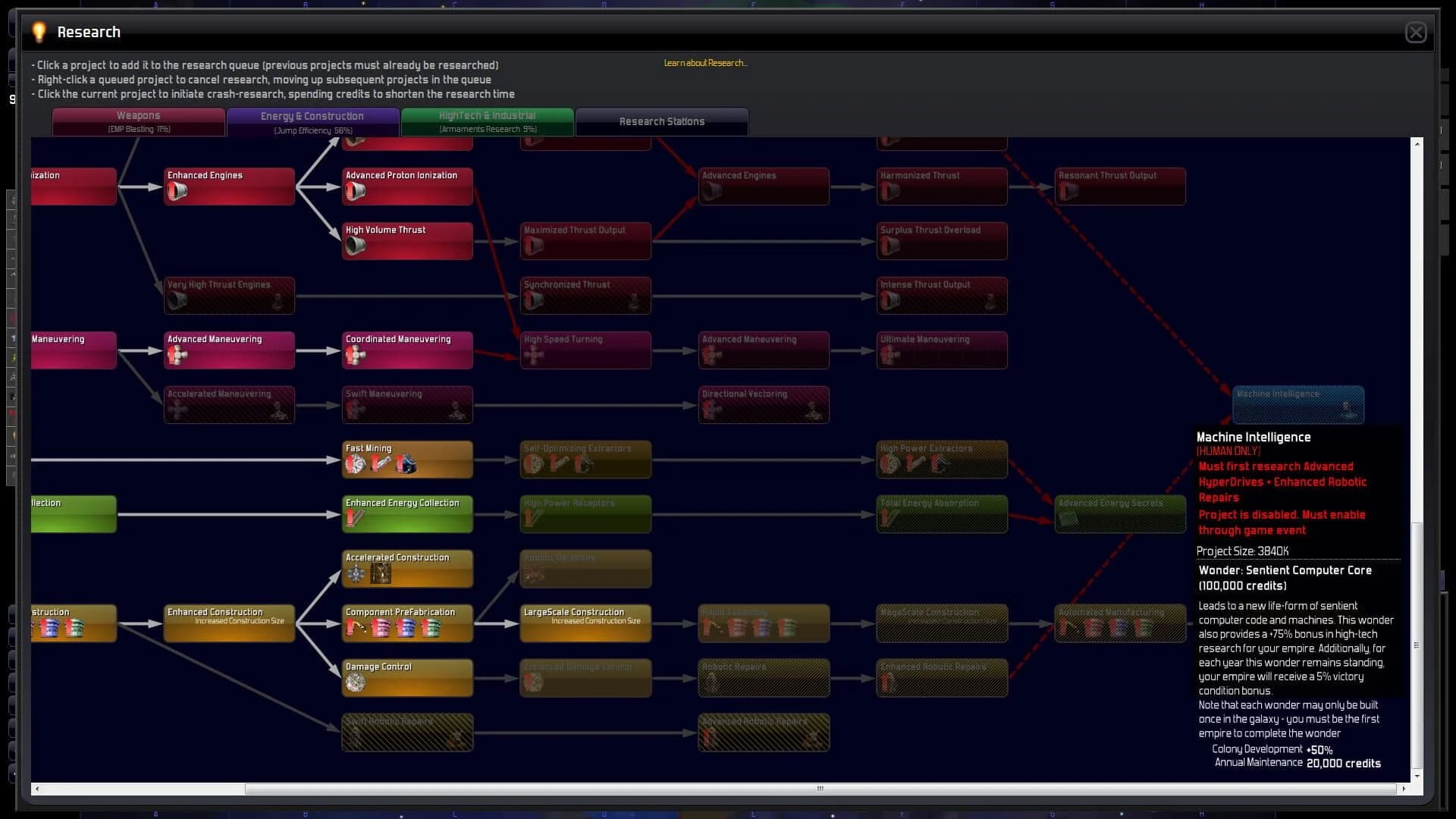
Task: Switch to the Weapons research tab
Action: pyautogui.click(x=138, y=121)
